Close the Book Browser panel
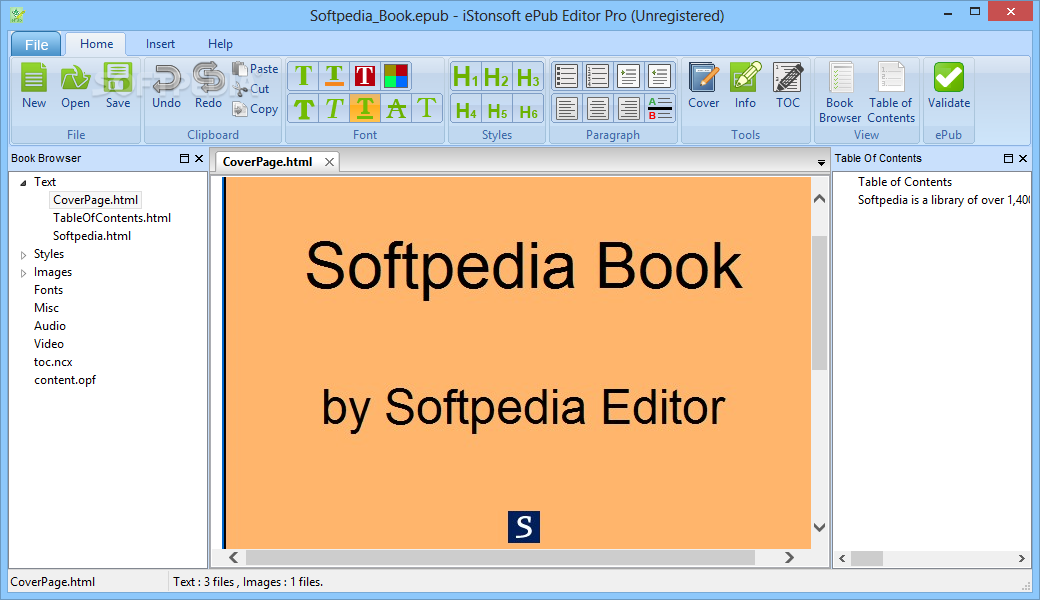The width and height of the screenshot is (1040, 600). (x=198, y=158)
